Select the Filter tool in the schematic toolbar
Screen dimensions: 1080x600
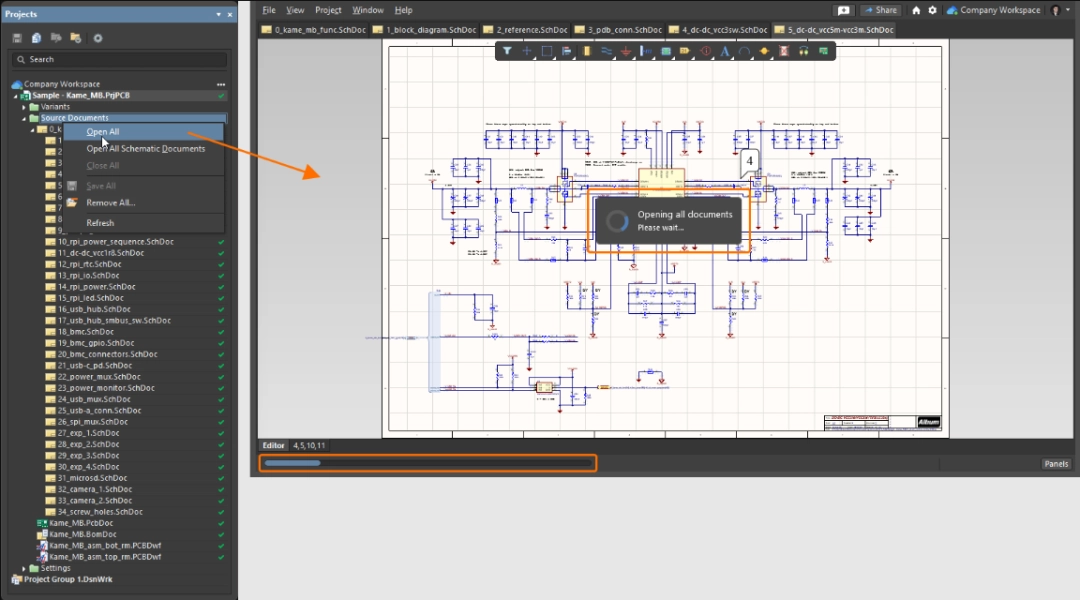506,50
